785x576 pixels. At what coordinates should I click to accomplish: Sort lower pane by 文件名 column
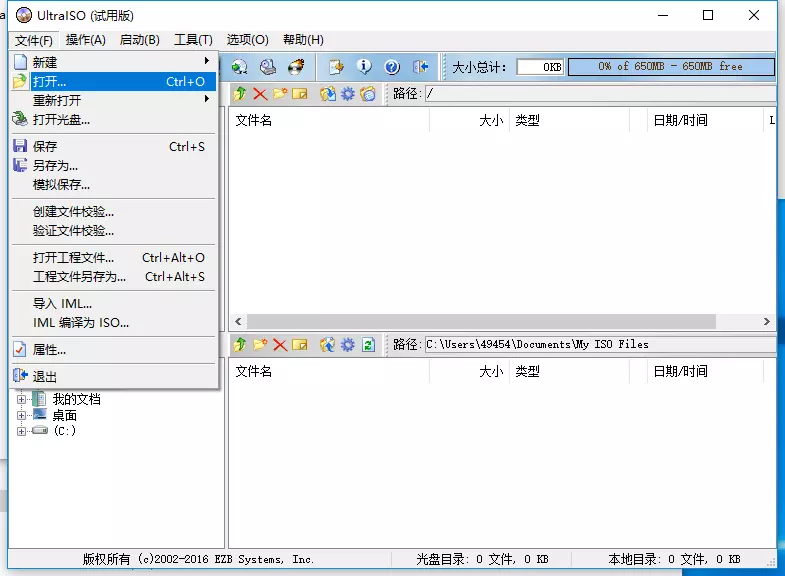pos(329,371)
